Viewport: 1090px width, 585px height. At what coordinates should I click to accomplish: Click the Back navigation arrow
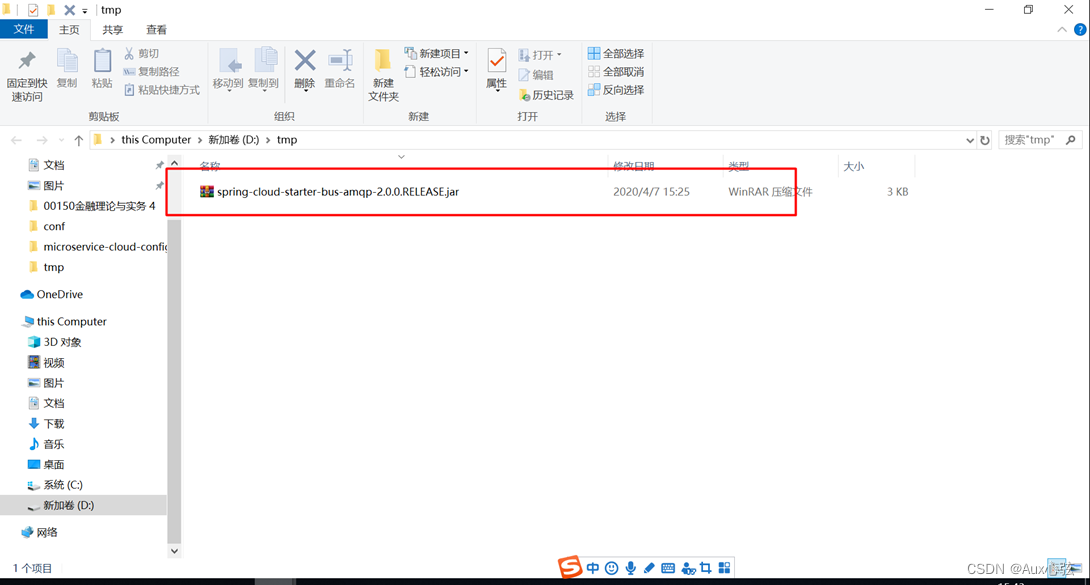pos(16,140)
